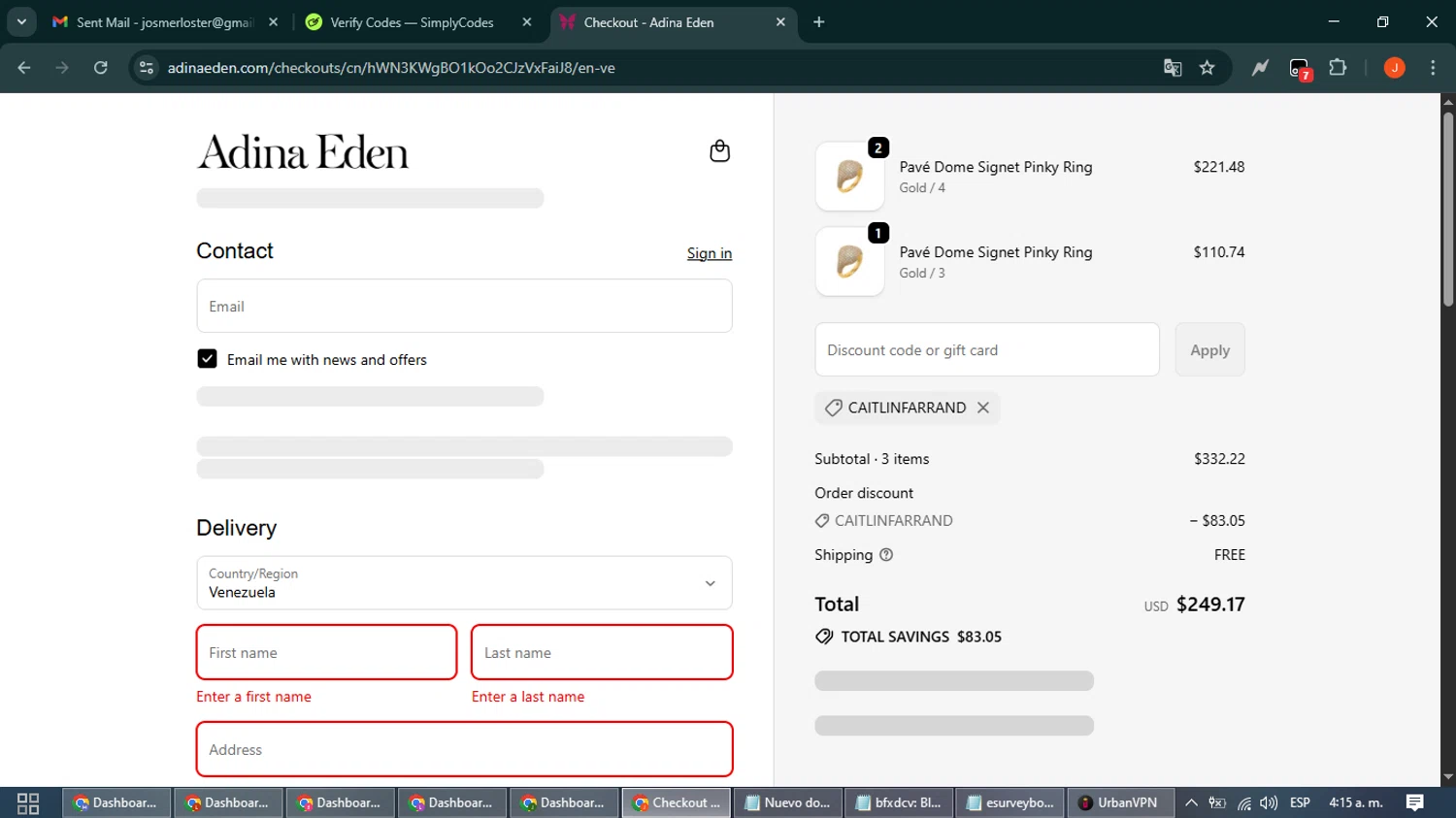Click the Subtotal $332.22 value
This screenshot has width=1456, height=818.
1219,459
